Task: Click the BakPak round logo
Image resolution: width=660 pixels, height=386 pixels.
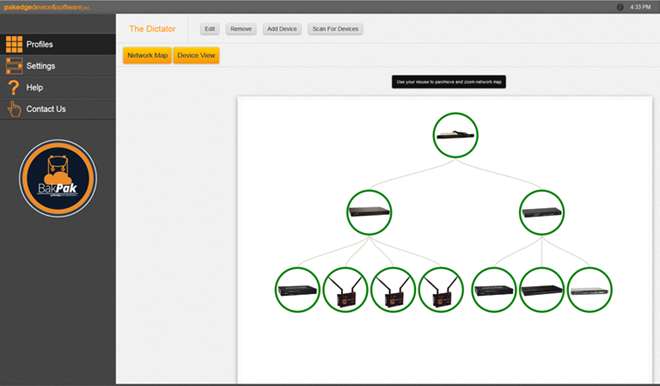Action: 58,178
